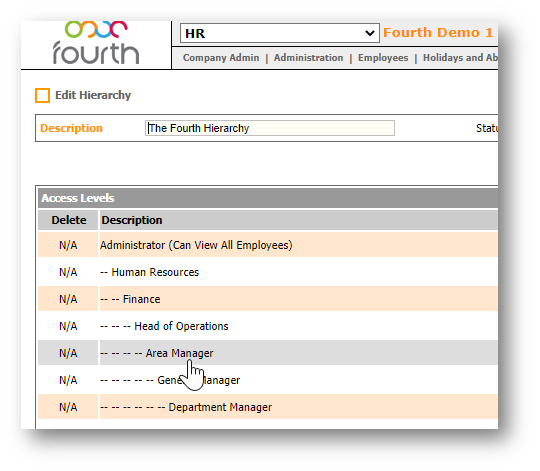Open the Holidays and Absence menu
The width and height of the screenshot is (540, 471).
coord(460,57)
